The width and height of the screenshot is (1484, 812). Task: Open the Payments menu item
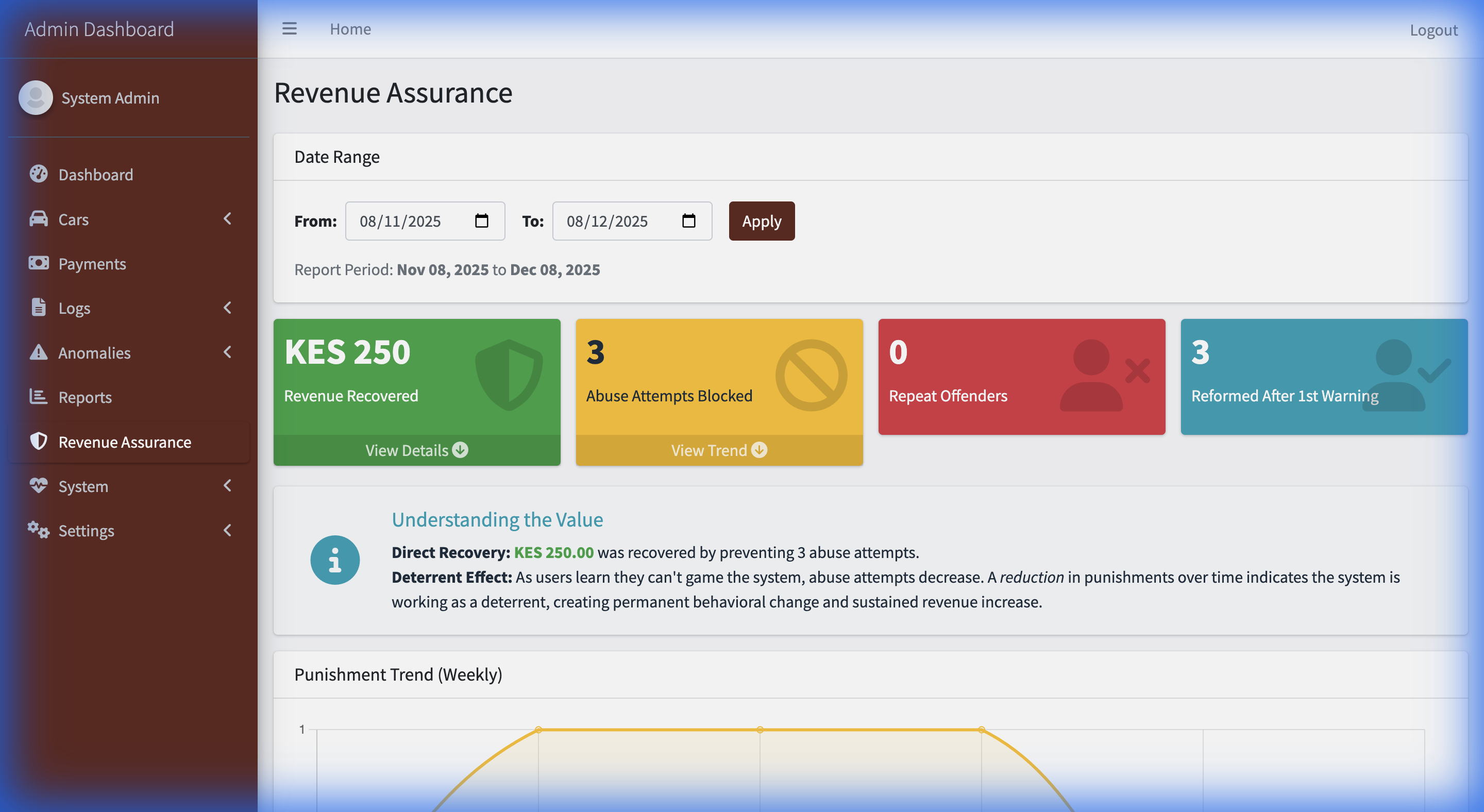129,263
